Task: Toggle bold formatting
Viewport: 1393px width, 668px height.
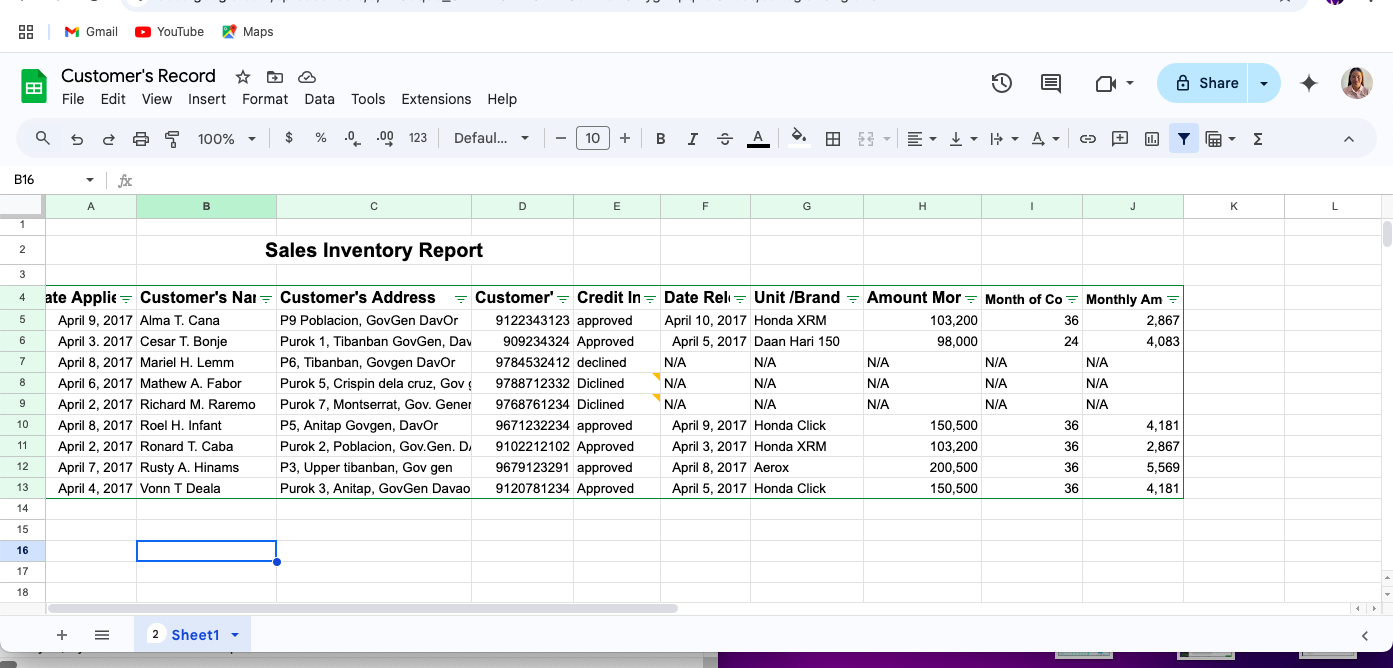Action: point(660,139)
